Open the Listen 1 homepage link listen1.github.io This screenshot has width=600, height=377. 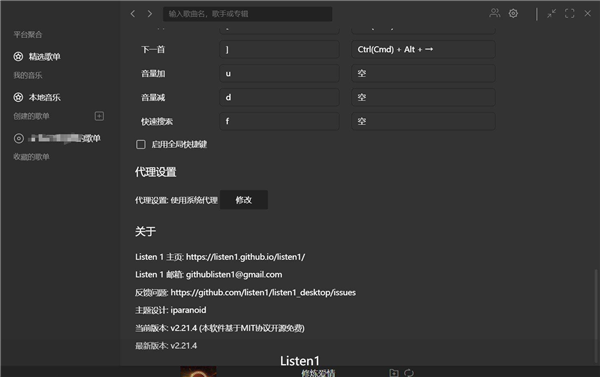pyautogui.click(x=246, y=257)
